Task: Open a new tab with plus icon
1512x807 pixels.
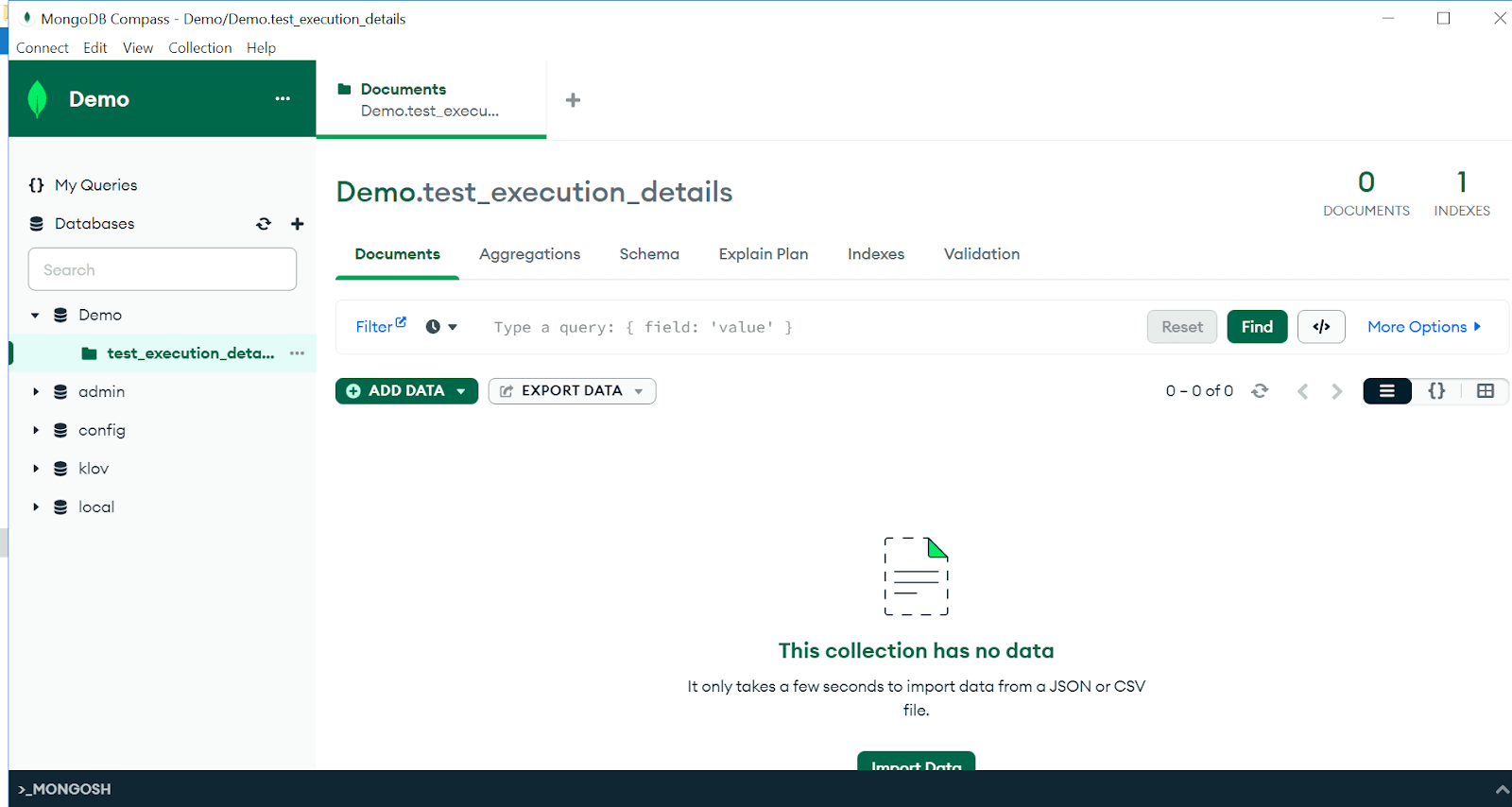Action: [x=573, y=100]
